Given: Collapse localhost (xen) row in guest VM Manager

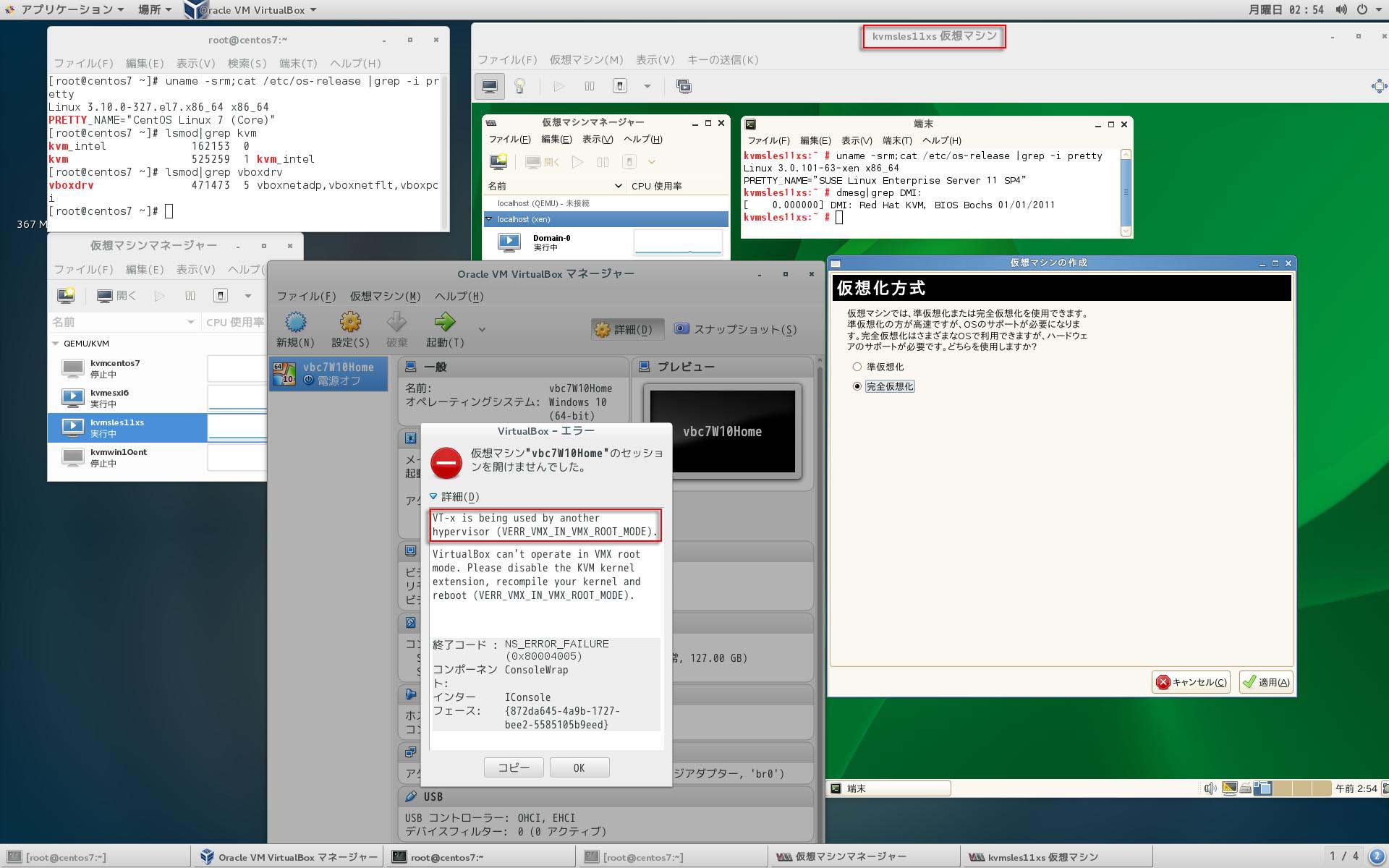Looking at the screenshot, I should coord(489,219).
